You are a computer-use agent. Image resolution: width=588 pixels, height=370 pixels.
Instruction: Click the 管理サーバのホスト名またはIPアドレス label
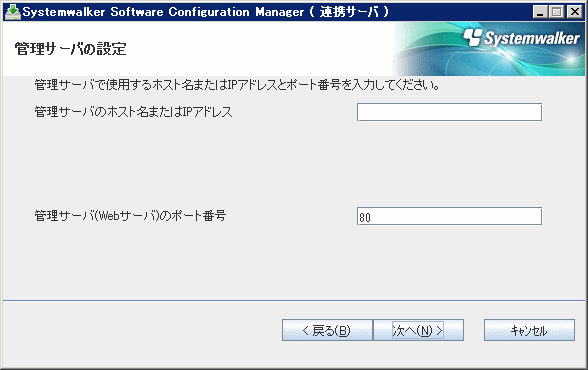(x=134, y=112)
